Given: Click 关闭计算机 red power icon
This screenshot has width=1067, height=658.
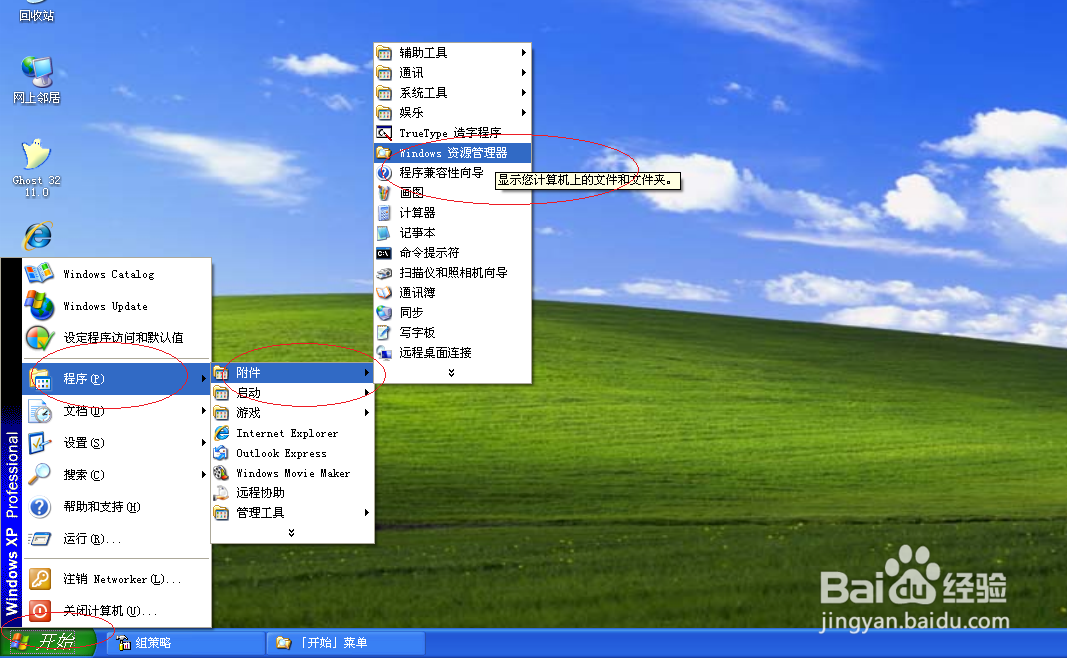Looking at the screenshot, I should (x=39, y=611).
